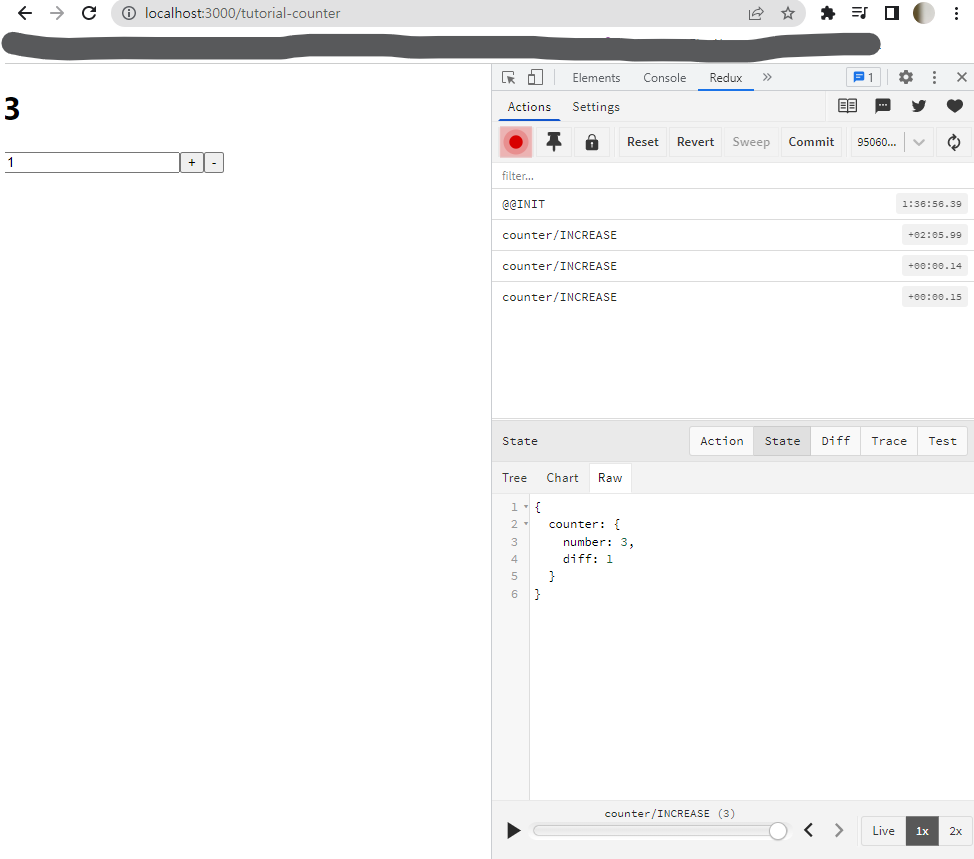Close the DevTools panel

[962, 77]
